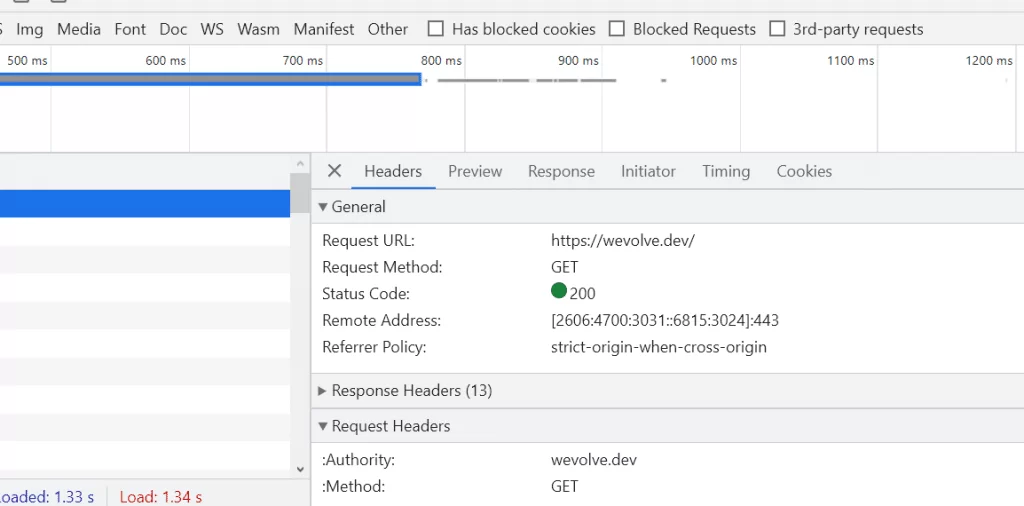
Task: Click the scroll up arrow of request list
Action: (x=300, y=164)
